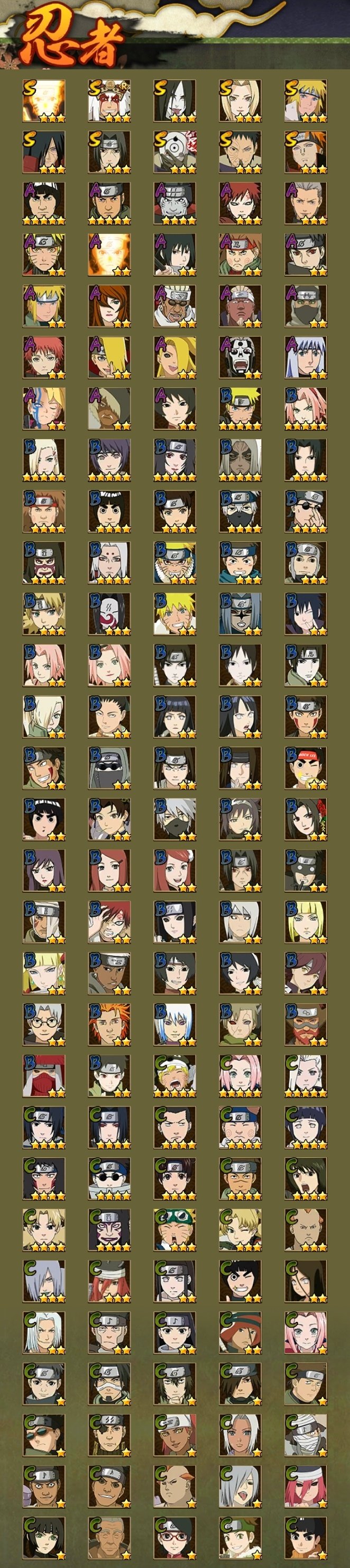Select C-rank Sarada with red glasses
Image resolution: width=350 pixels, height=1568 pixels.
[175, 1537]
